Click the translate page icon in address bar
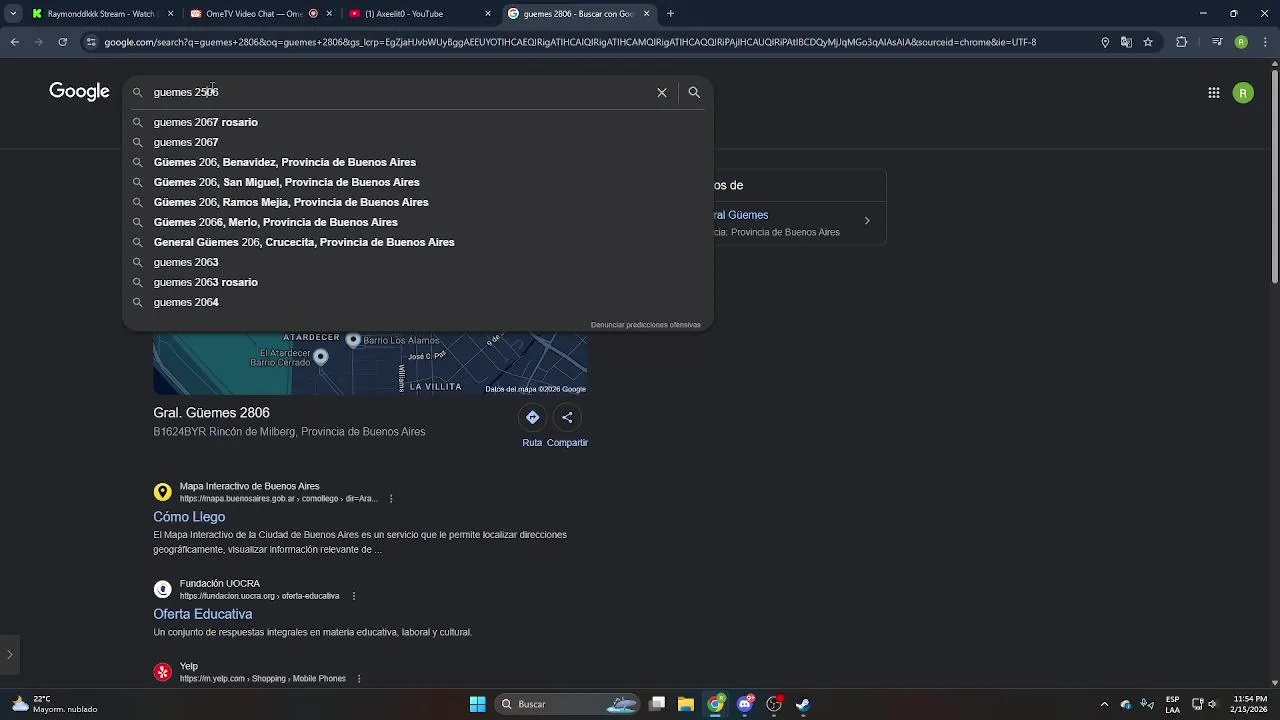 point(1126,42)
